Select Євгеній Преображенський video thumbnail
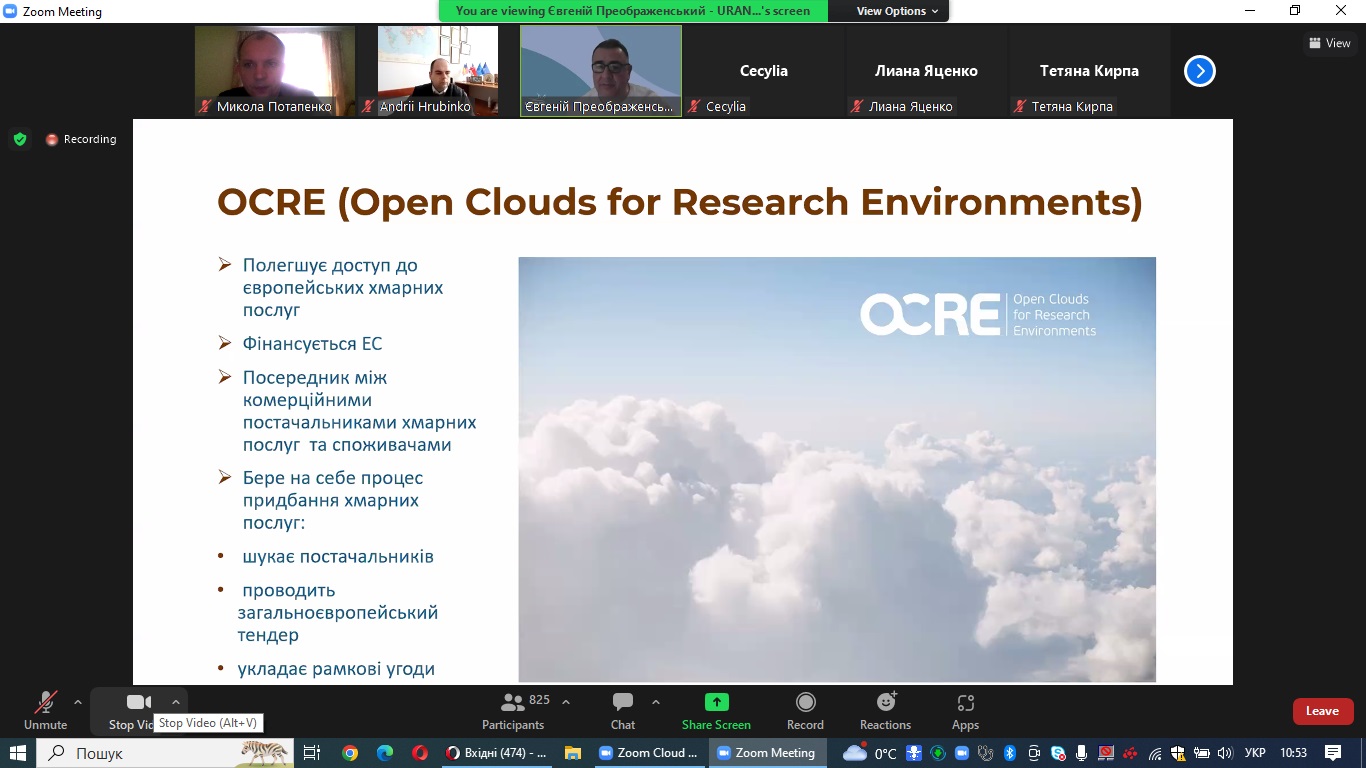The width and height of the screenshot is (1366, 768). click(601, 71)
